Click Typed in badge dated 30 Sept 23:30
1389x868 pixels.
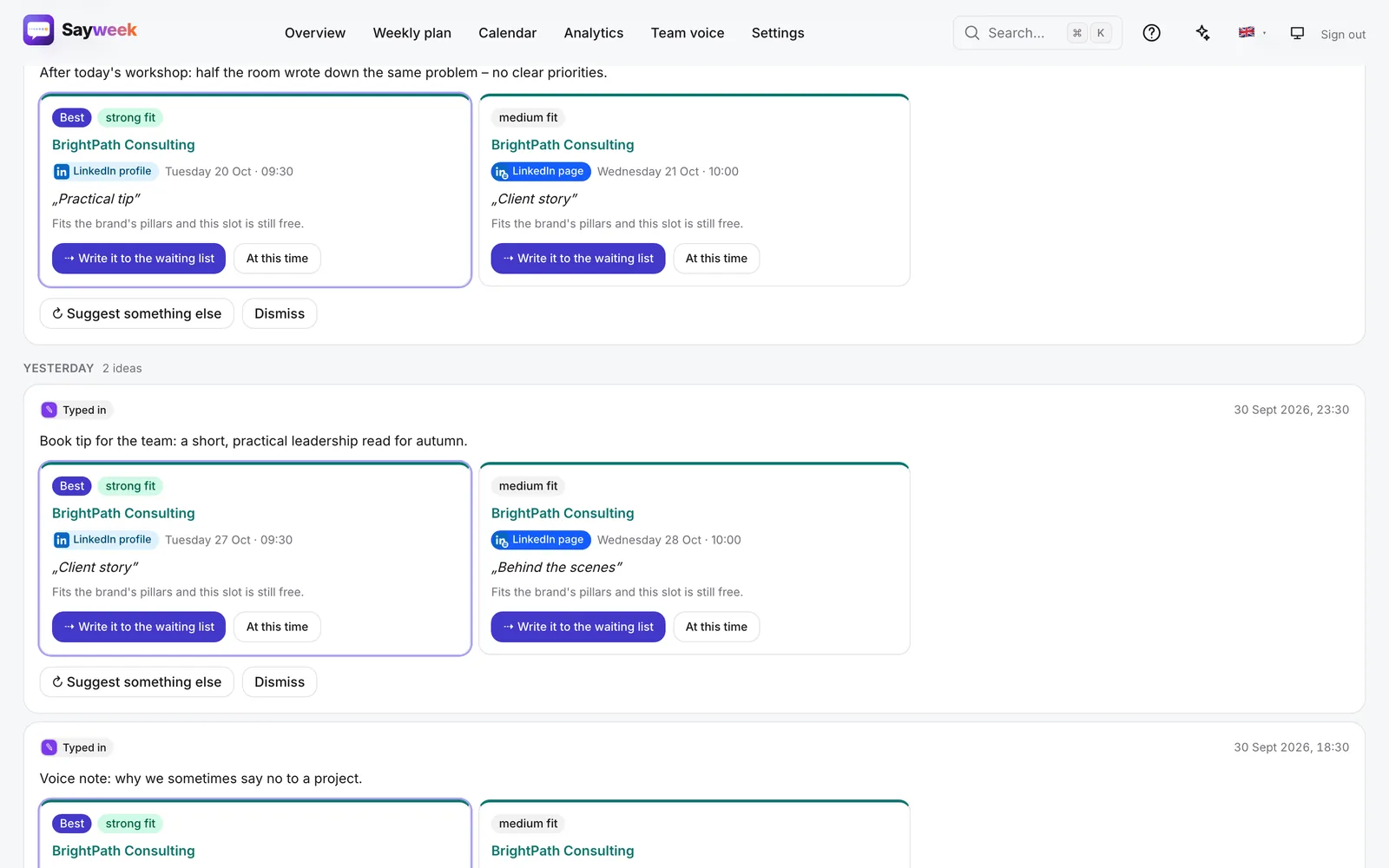76,410
